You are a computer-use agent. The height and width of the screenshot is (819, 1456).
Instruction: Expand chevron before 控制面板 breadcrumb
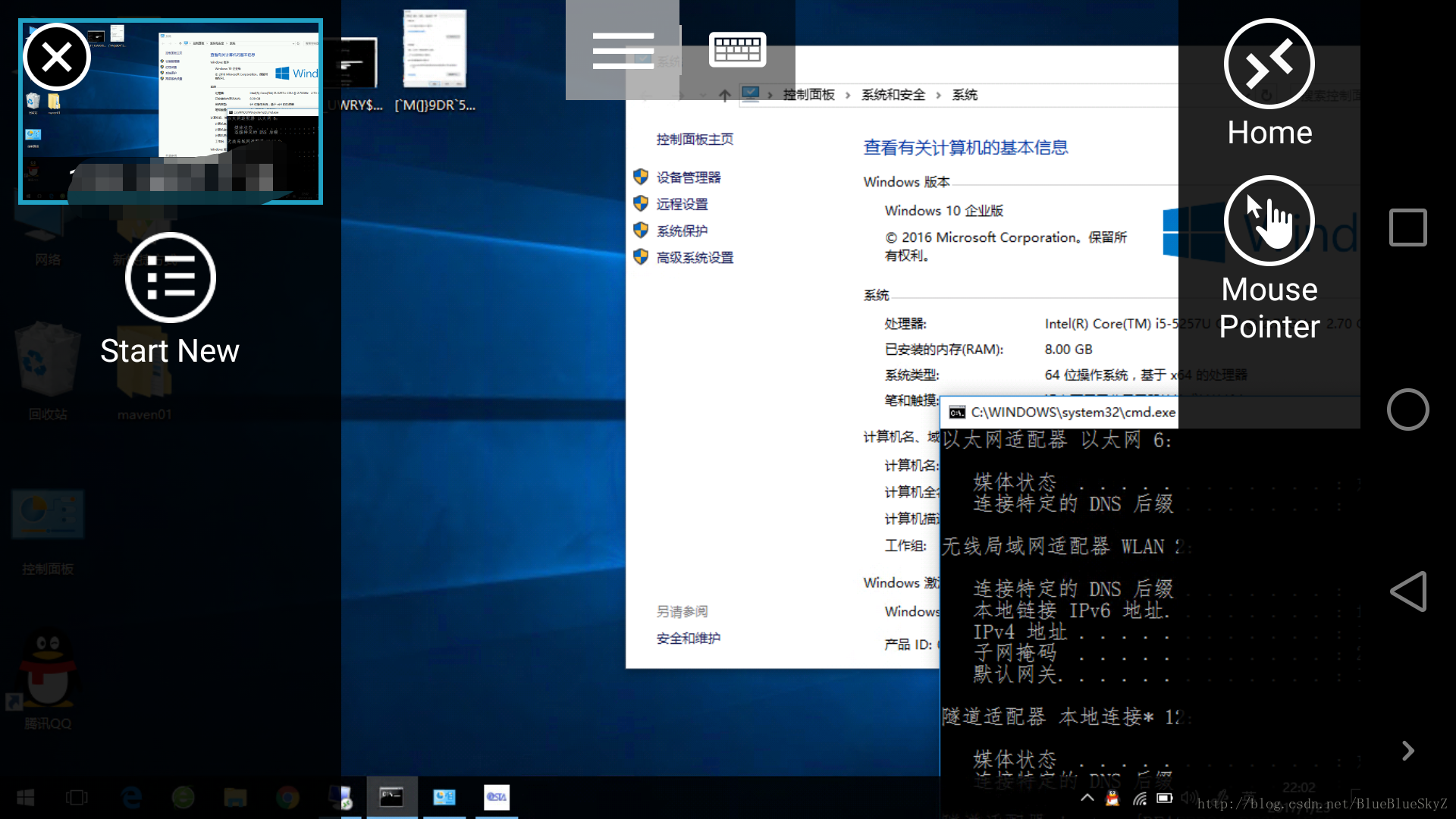[770, 95]
